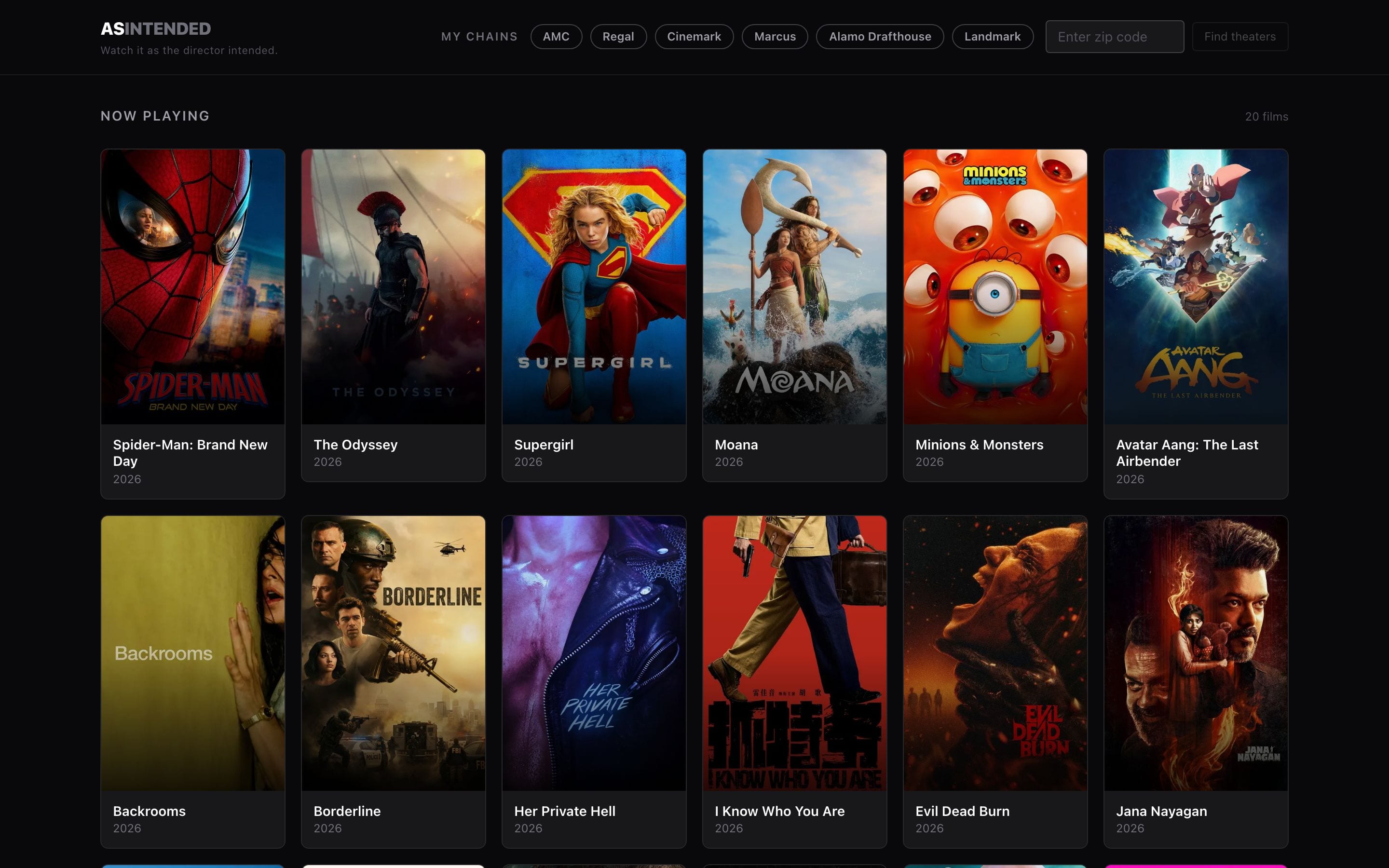The width and height of the screenshot is (1389, 868).
Task: Click the 'The Odyssey' title text
Action: click(x=355, y=445)
